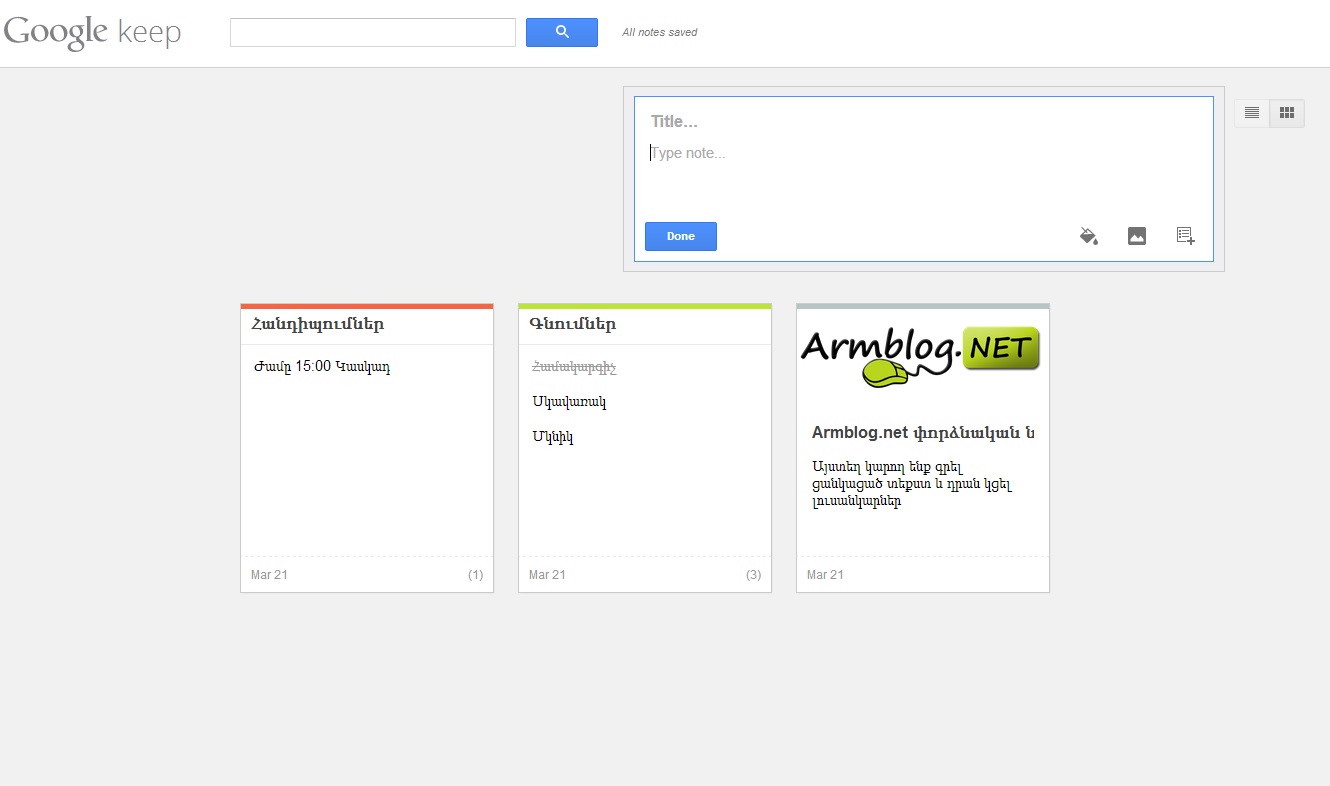Switch to list view icon
This screenshot has height=786, width=1330.
[x=1252, y=113]
